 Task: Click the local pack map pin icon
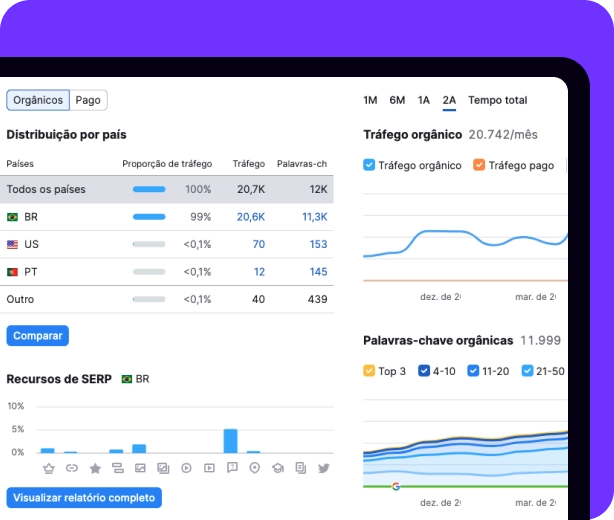[255, 468]
